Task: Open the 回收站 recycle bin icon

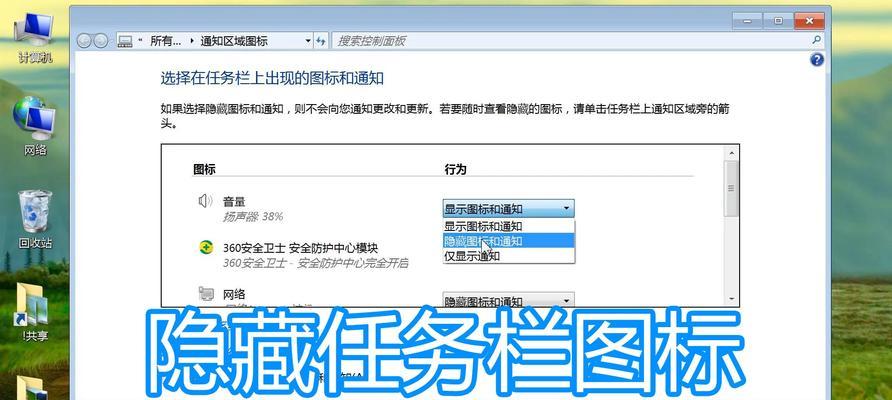Action: 35,219
